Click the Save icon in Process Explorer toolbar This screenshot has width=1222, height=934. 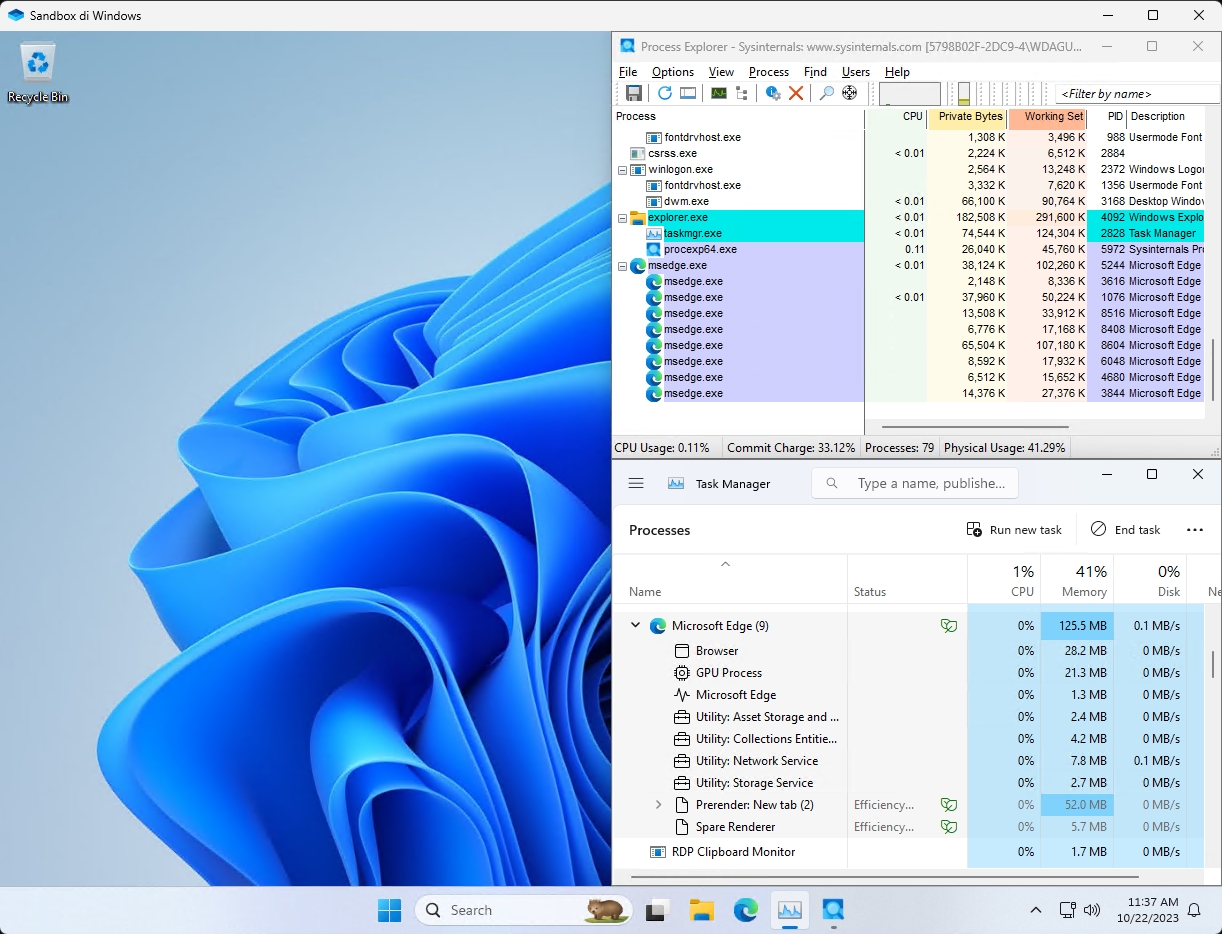634,93
